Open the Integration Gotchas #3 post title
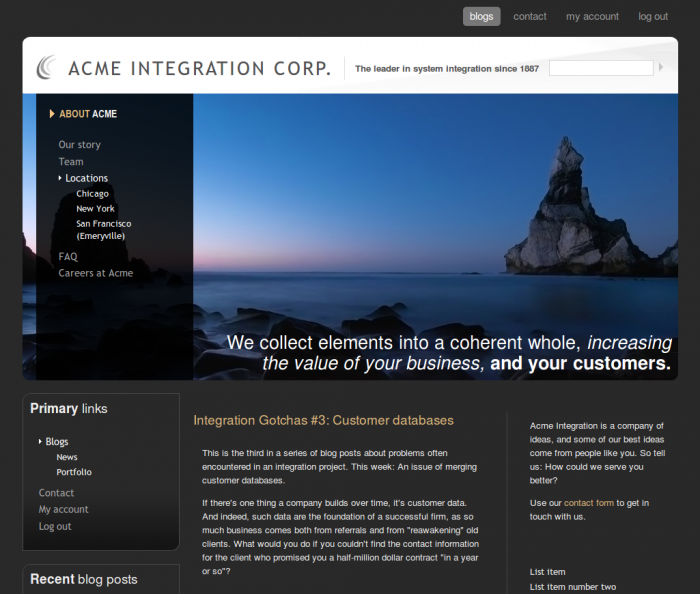Image resolution: width=700 pixels, height=594 pixels. [x=323, y=421]
